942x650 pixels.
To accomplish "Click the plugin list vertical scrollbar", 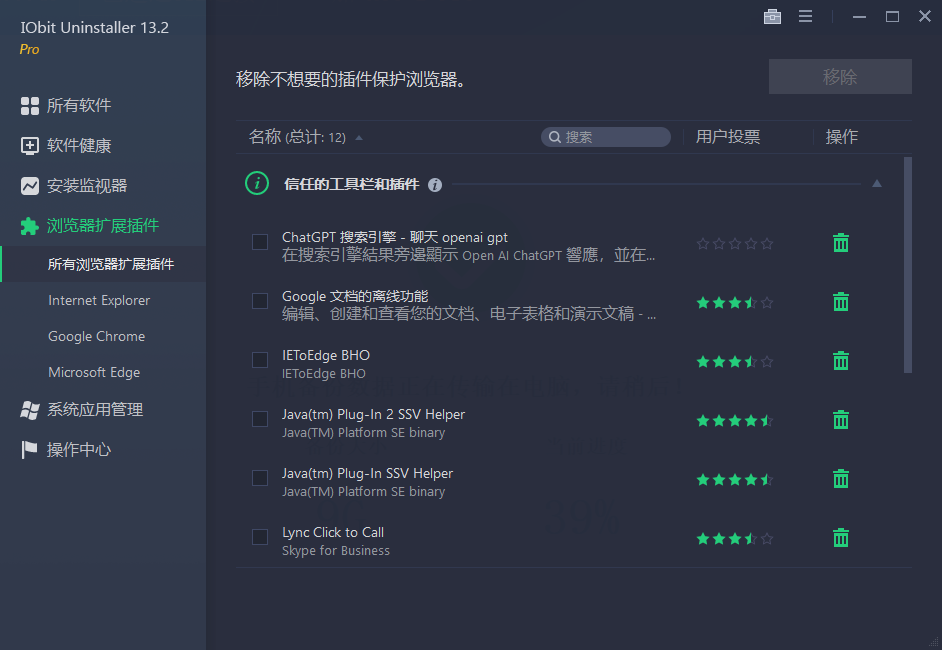I will pos(908,265).
